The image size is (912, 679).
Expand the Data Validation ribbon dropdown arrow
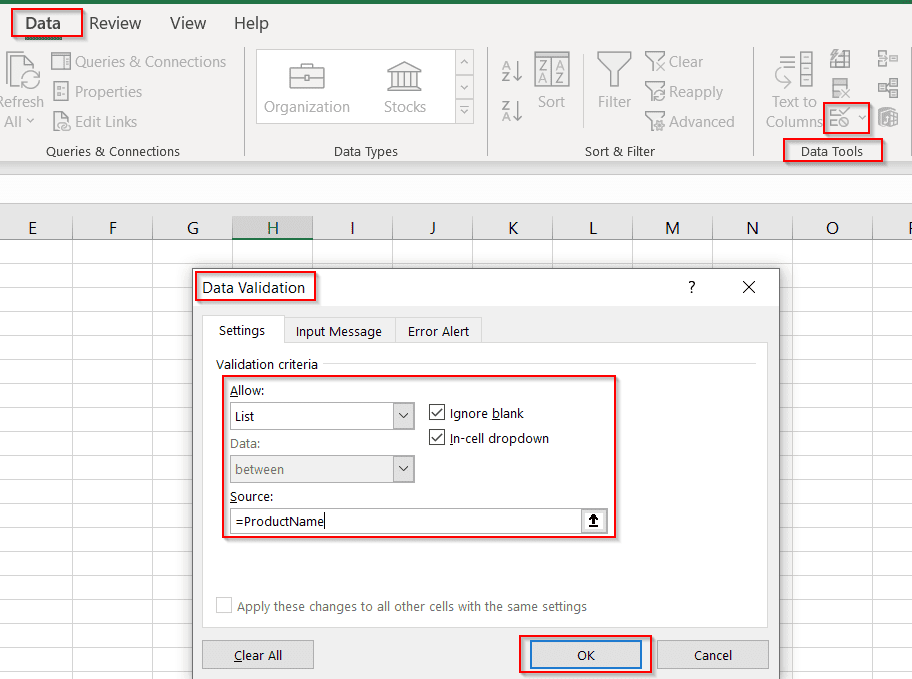coord(861,118)
